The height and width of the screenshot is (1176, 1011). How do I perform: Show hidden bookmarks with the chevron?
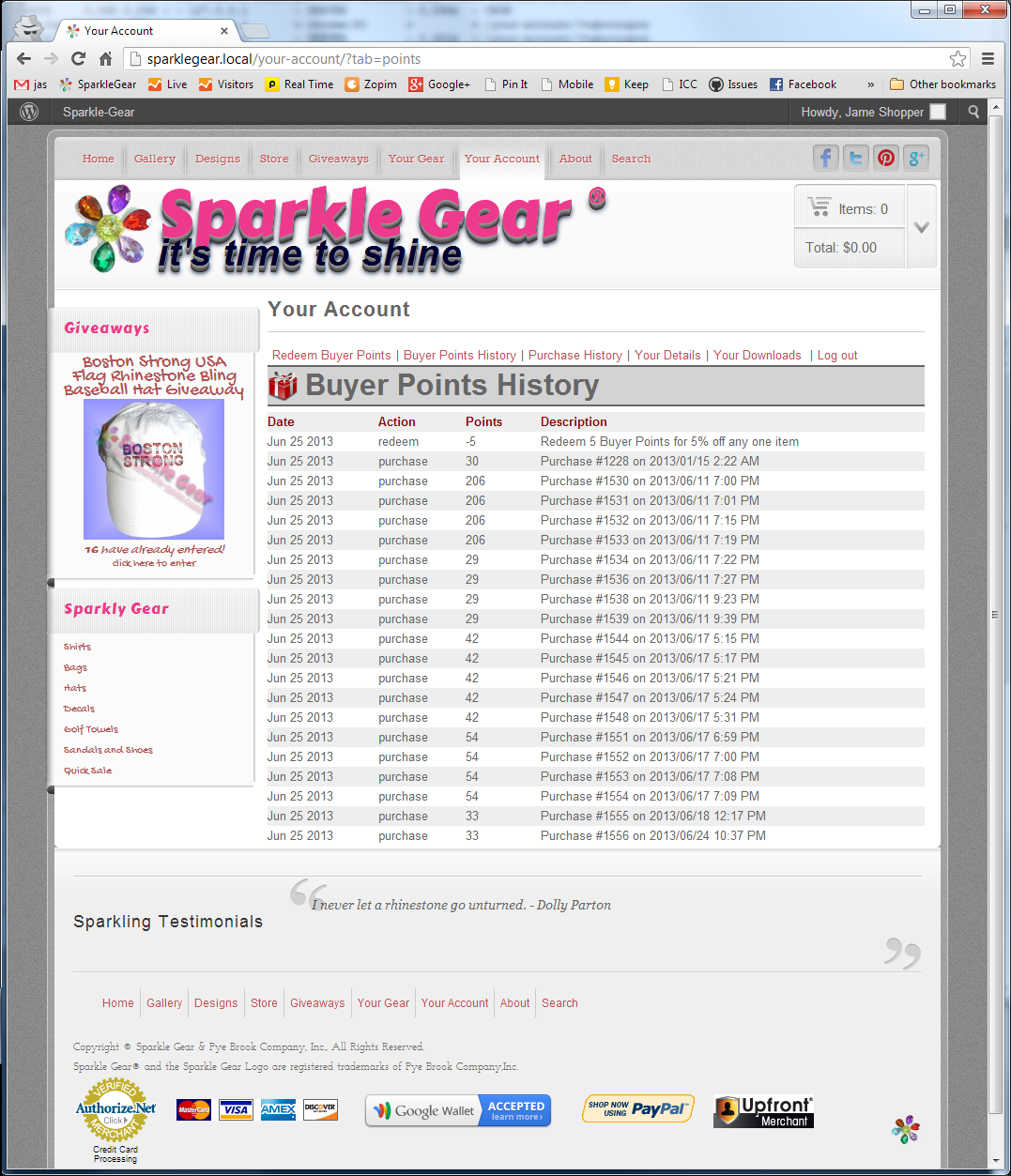870,84
